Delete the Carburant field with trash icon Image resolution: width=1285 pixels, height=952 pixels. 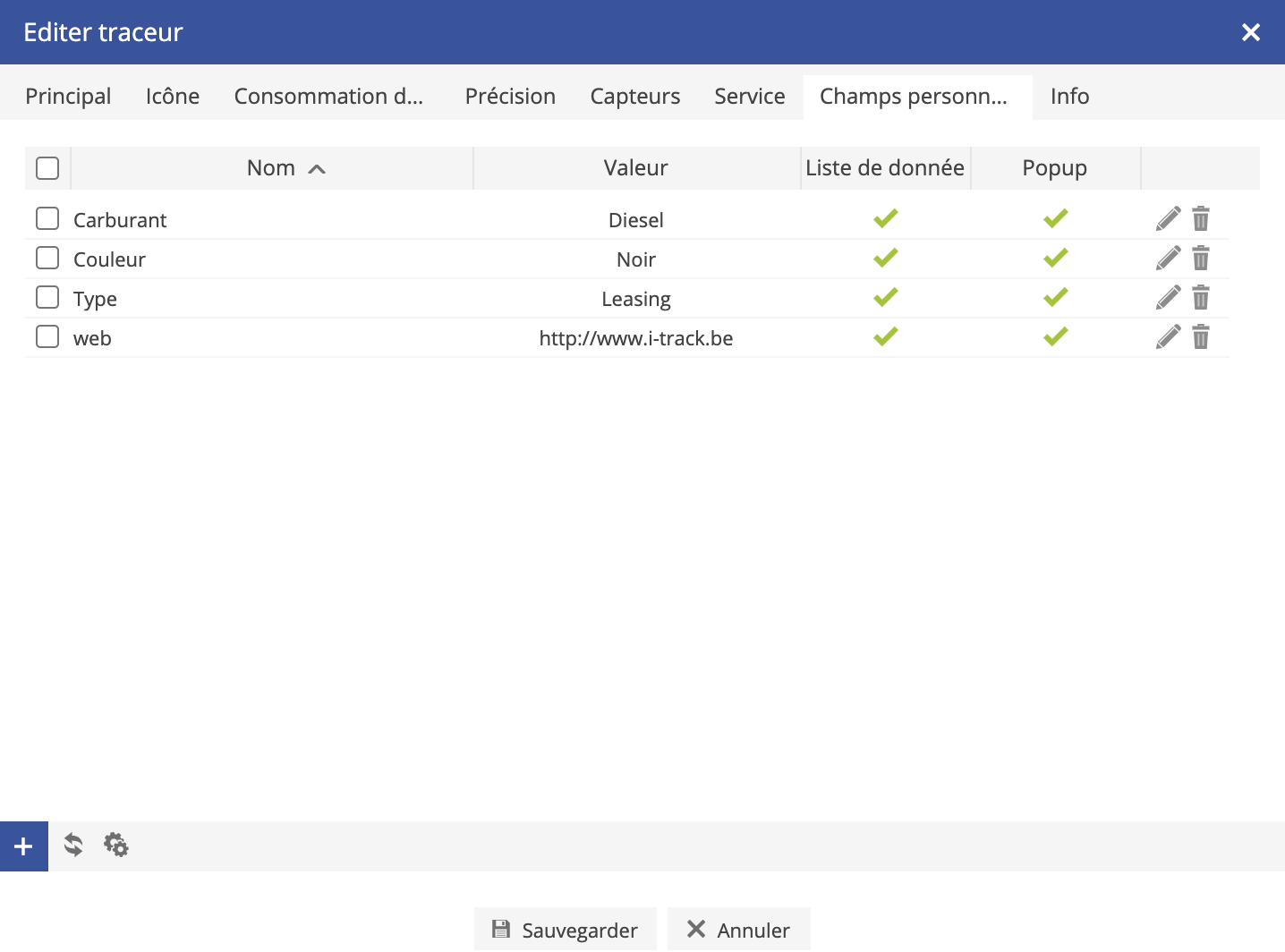1201,219
